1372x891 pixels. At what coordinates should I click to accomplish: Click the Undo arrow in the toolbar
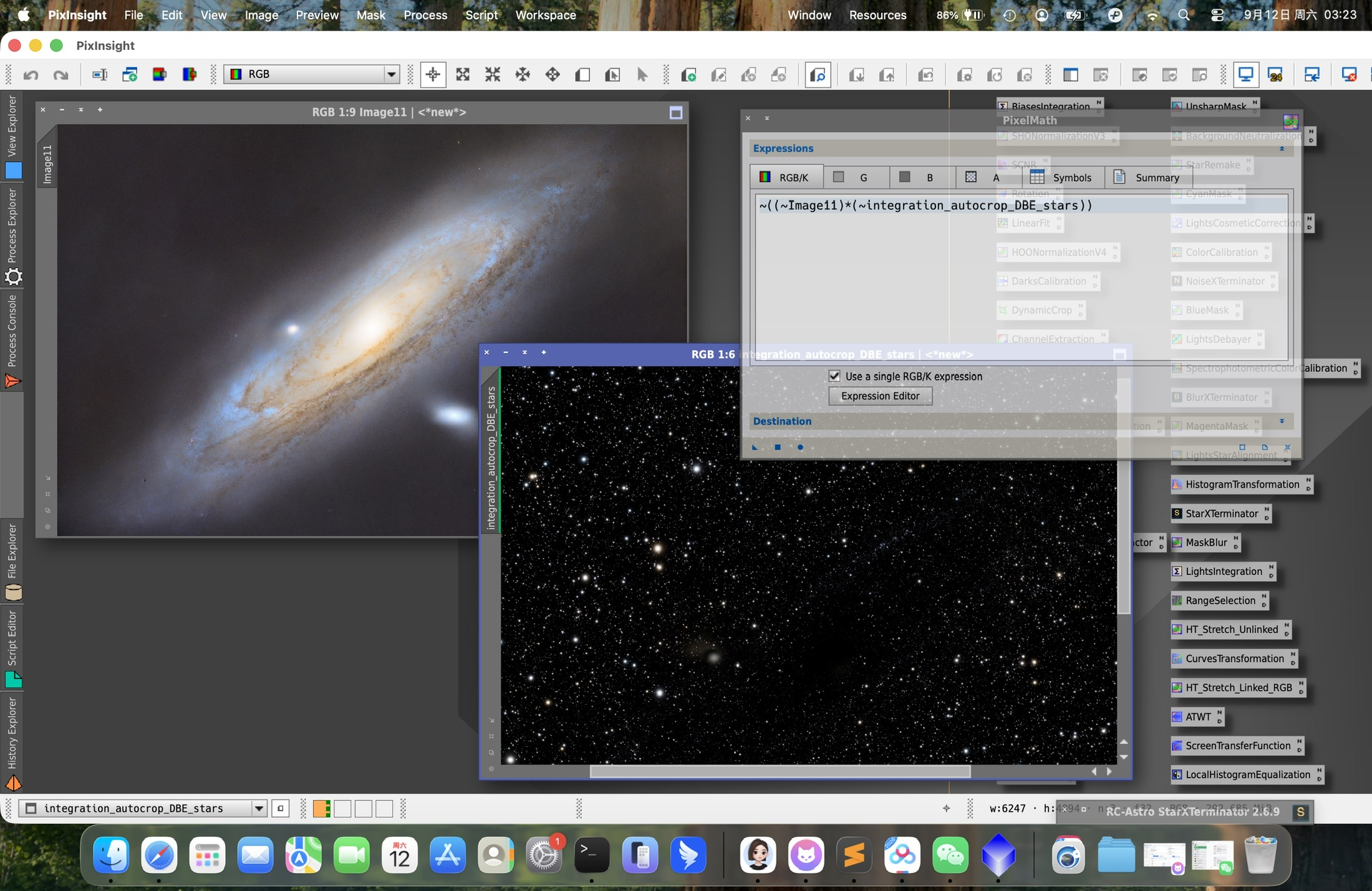point(31,75)
